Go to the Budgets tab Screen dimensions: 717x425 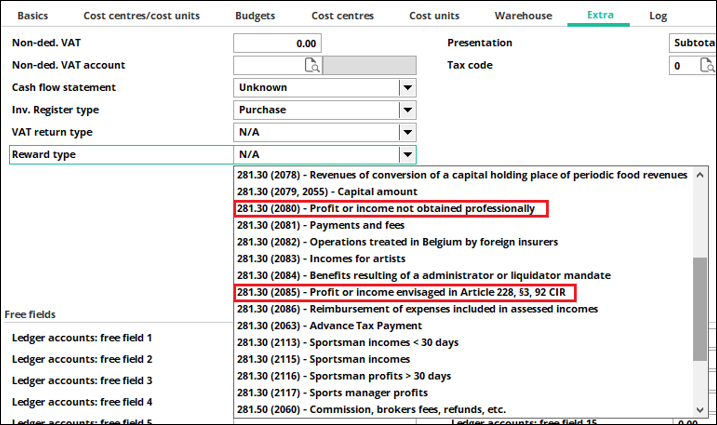(x=255, y=16)
